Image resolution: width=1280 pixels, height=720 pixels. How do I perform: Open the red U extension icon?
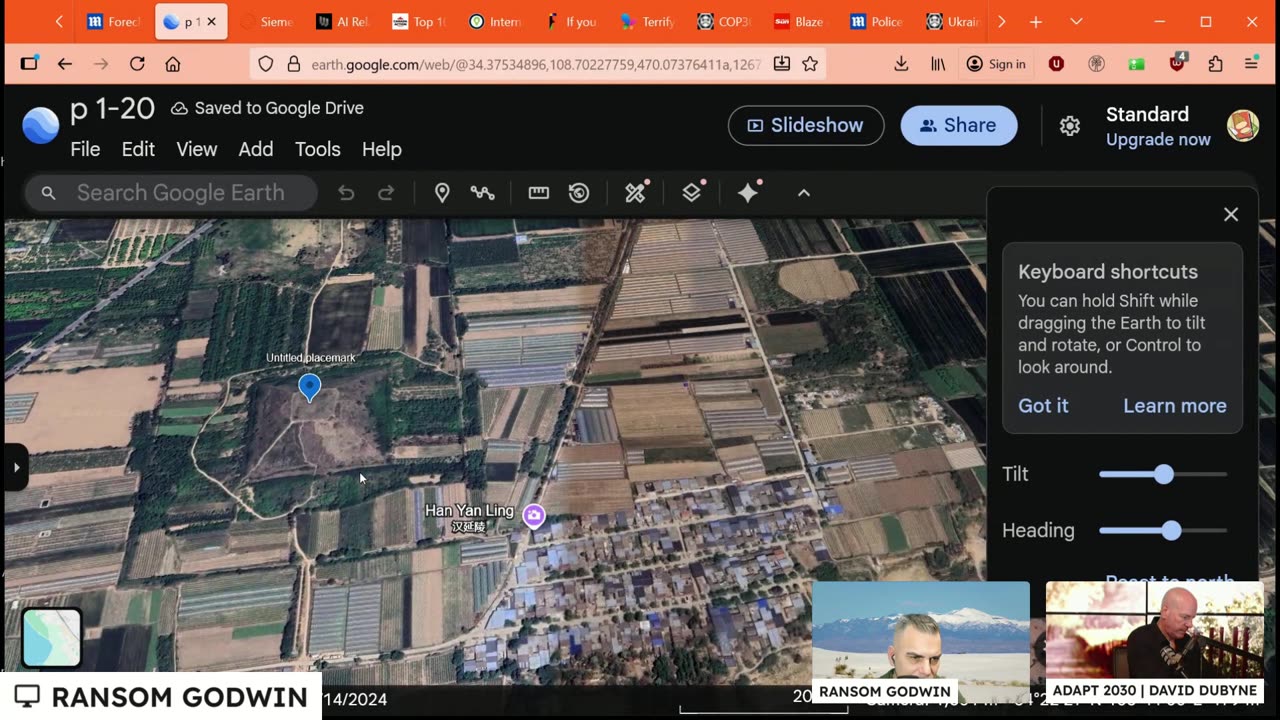click(1056, 64)
